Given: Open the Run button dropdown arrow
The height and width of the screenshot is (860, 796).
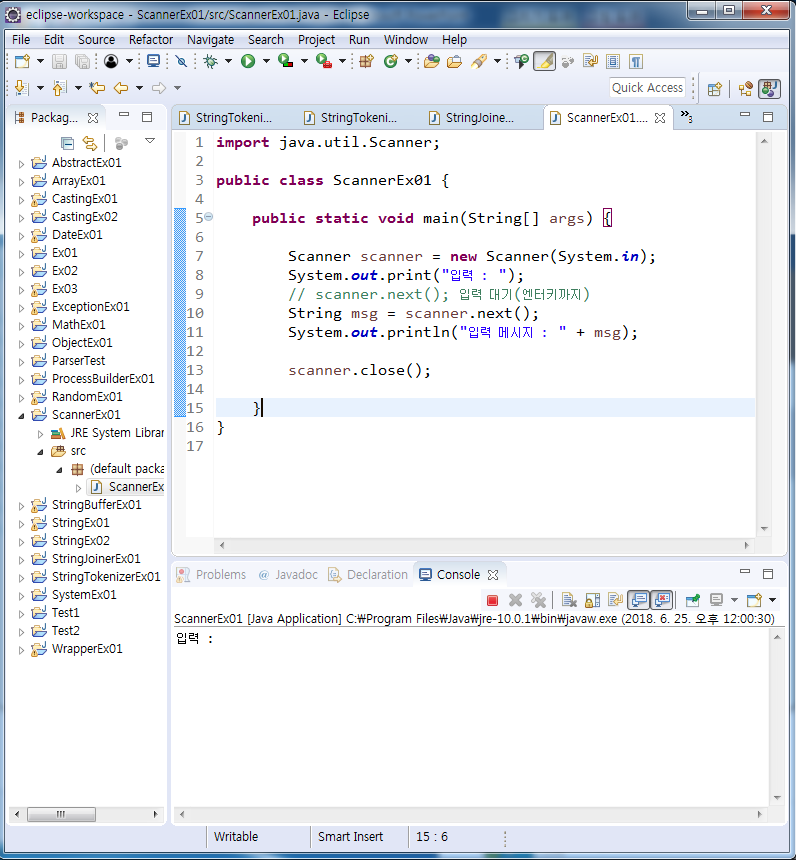Looking at the screenshot, I should pos(266,61).
